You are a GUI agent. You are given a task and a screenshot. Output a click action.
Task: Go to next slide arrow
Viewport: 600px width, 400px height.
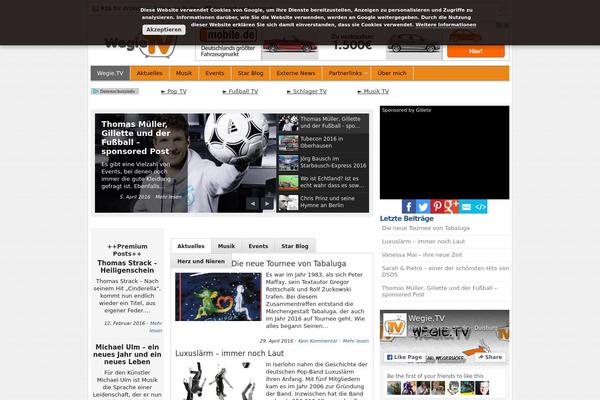(x=267, y=204)
